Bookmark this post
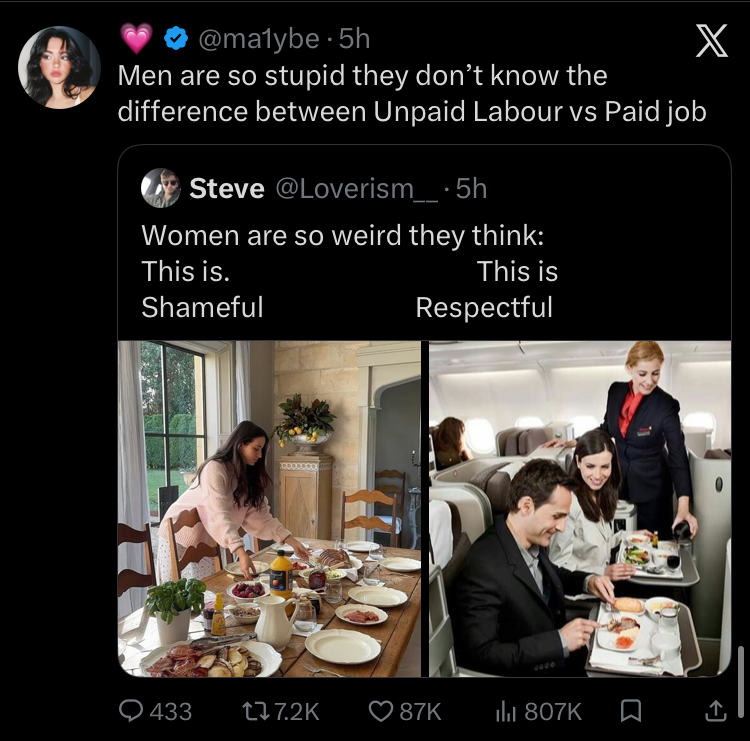Viewport: 750px width, 741px height. point(631,711)
